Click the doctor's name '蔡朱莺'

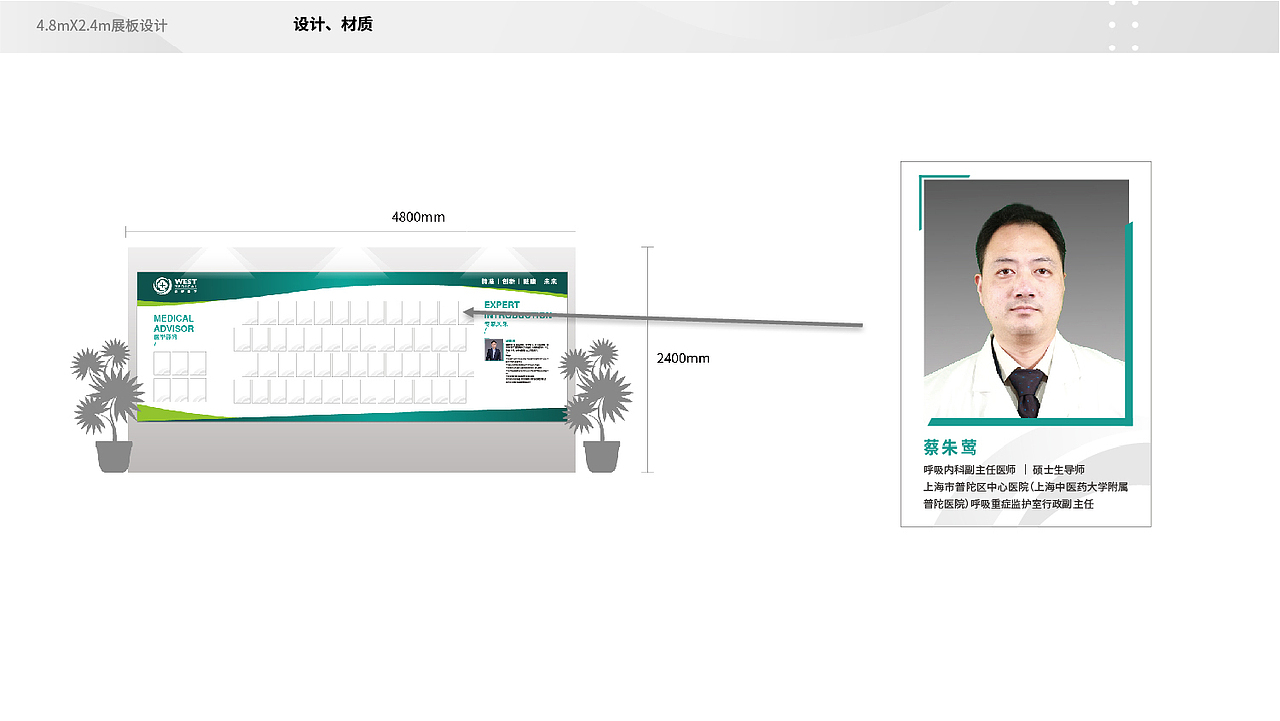(950, 448)
